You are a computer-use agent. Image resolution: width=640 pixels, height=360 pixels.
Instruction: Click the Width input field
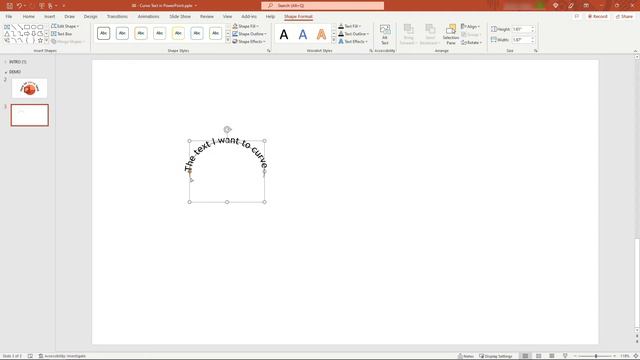521,40
